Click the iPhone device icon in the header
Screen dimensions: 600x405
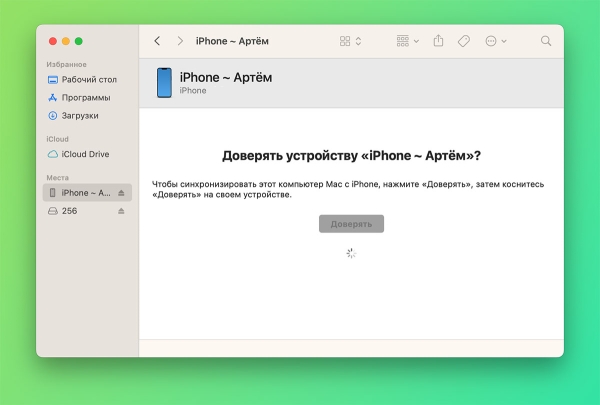tap(164, 83)
